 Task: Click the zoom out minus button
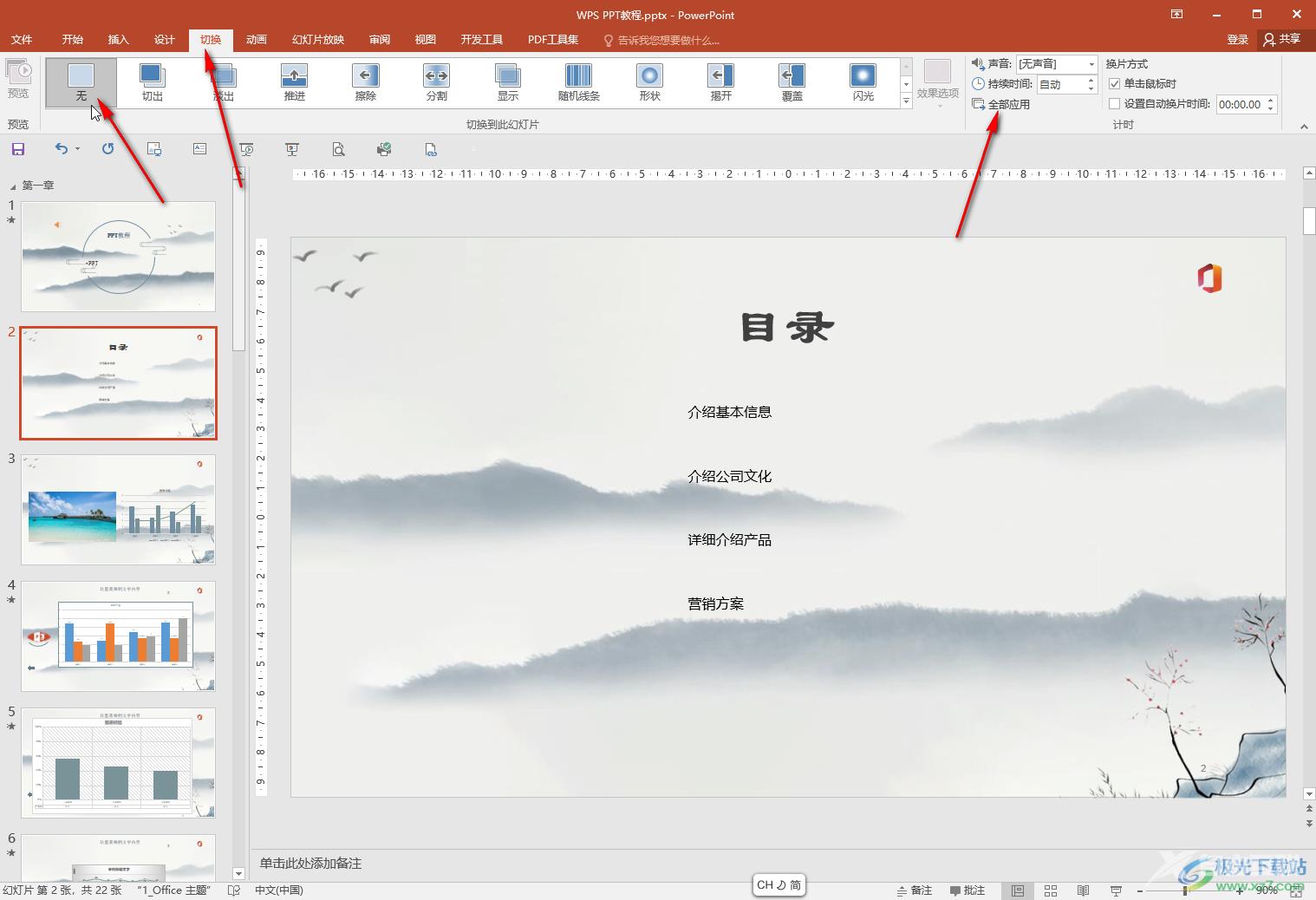pyautogui.click(x=1140, y=890)
